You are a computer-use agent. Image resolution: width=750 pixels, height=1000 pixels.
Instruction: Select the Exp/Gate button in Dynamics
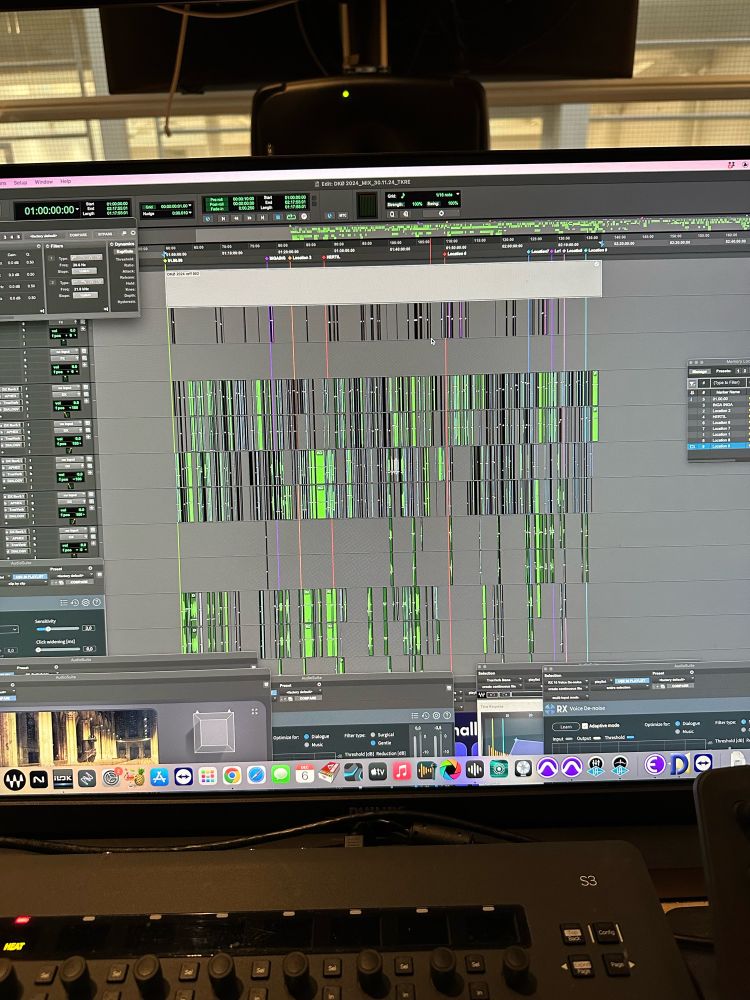(125, 251)
